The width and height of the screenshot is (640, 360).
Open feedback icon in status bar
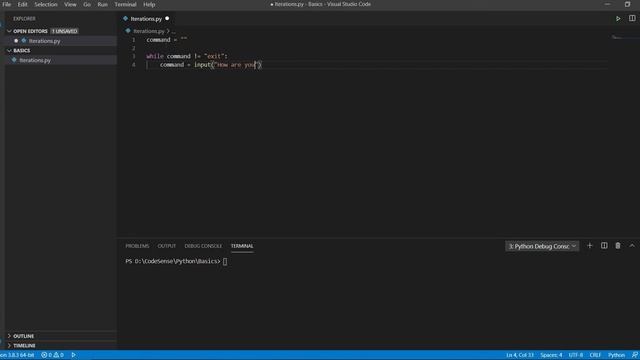pyautogui.click(x=635, y=355)
